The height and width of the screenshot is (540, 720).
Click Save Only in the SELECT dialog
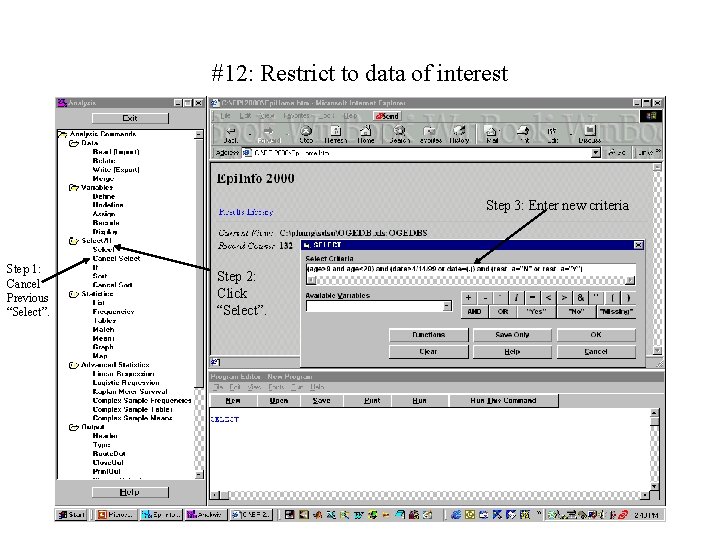coord(512,335)
